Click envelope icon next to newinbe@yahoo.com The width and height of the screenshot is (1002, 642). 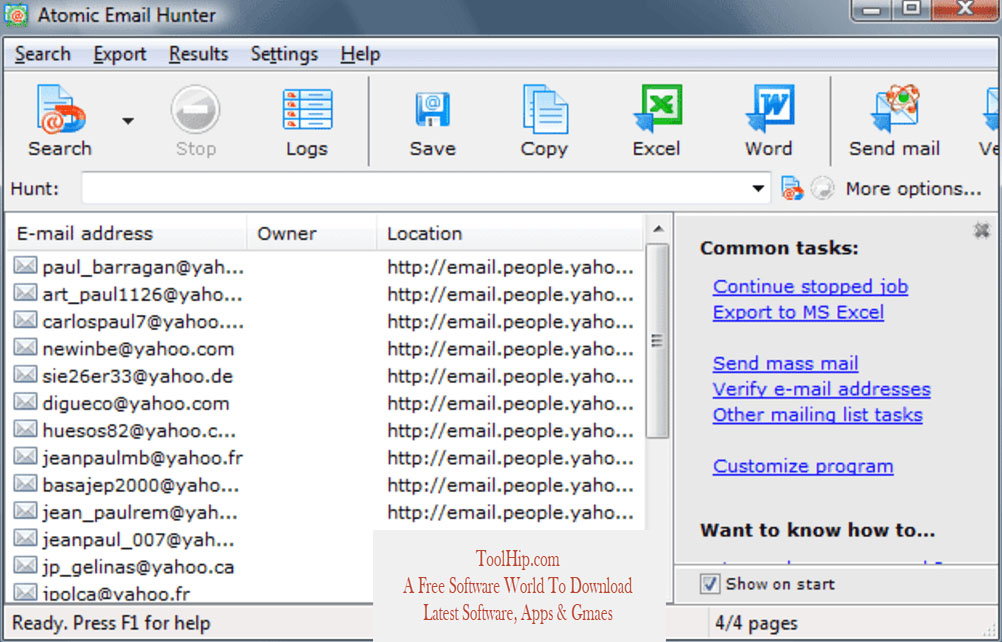[x=25, y=347]
